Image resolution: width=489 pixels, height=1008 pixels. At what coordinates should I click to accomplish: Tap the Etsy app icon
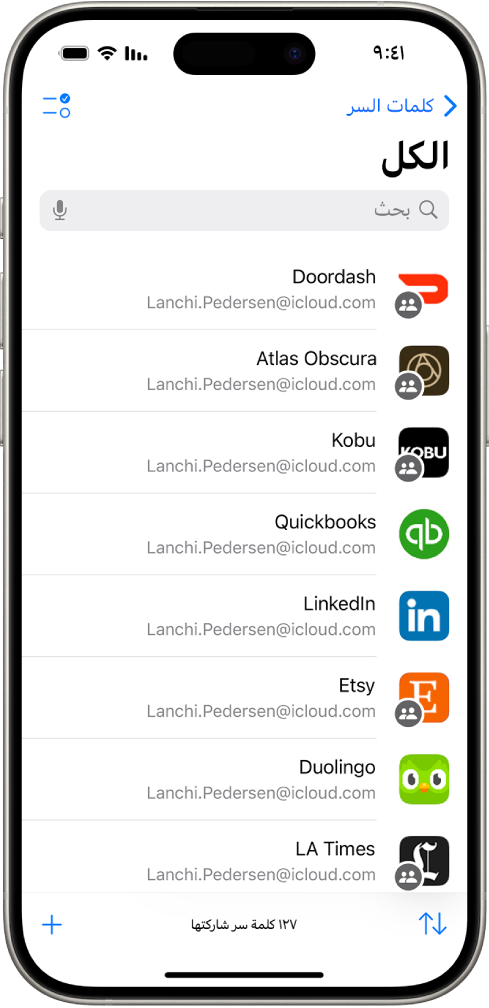[x=423, y=698]
